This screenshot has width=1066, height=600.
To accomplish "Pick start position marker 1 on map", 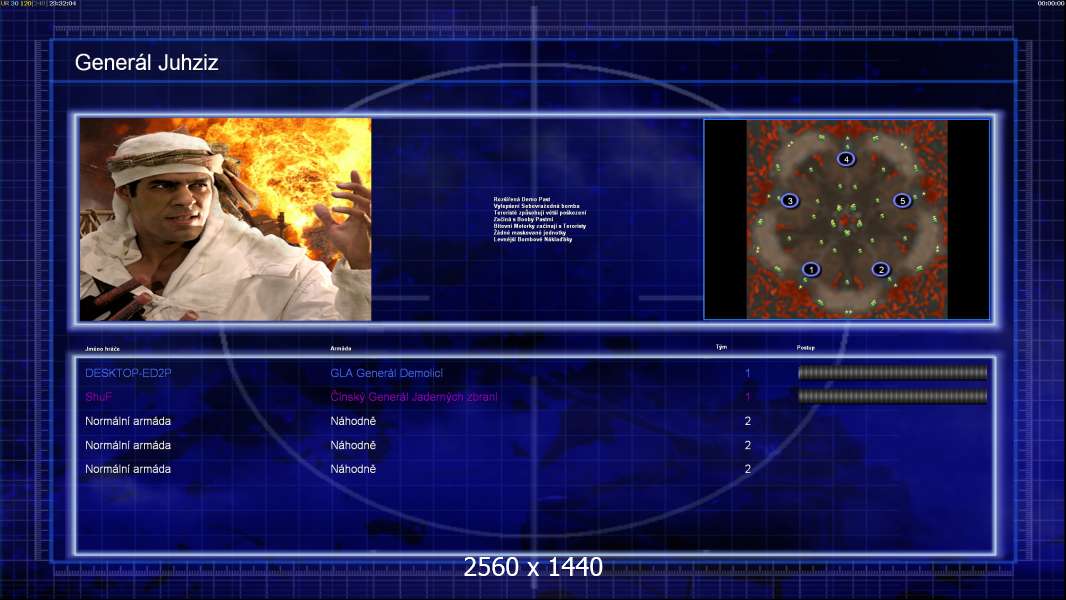I will (811, 269).
